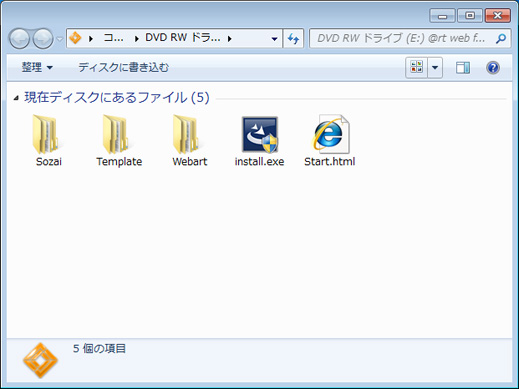Click 現在ディスクにあるファイル (5) header
This screenshot has width=519, height=389.
click(117, 97)
